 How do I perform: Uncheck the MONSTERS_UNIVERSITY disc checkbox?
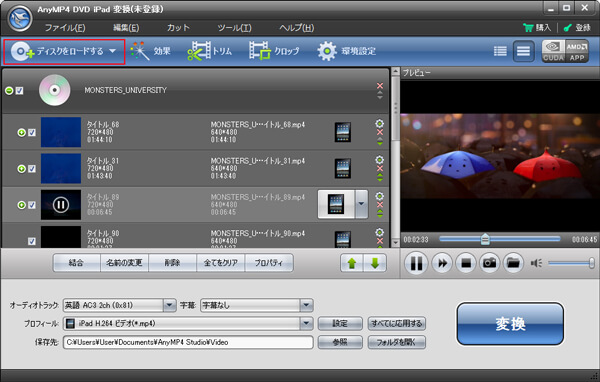(x=20, y=91)
